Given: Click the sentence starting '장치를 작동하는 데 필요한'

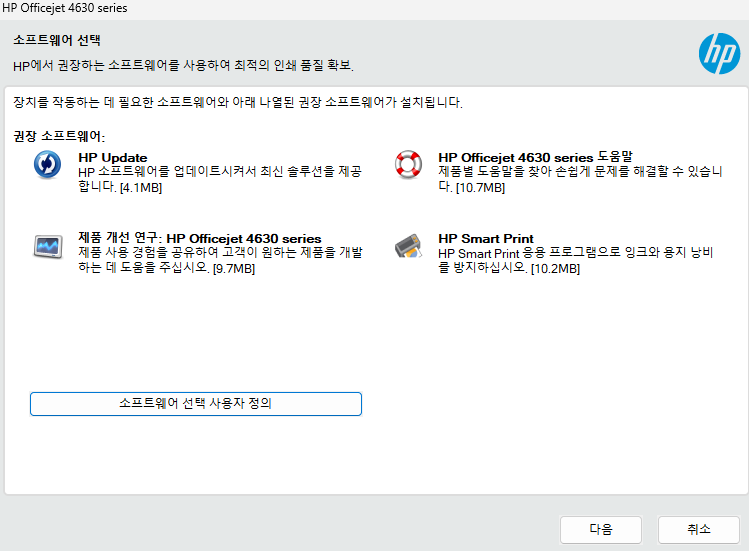Looking at the screenshot, I should (238, 102).
